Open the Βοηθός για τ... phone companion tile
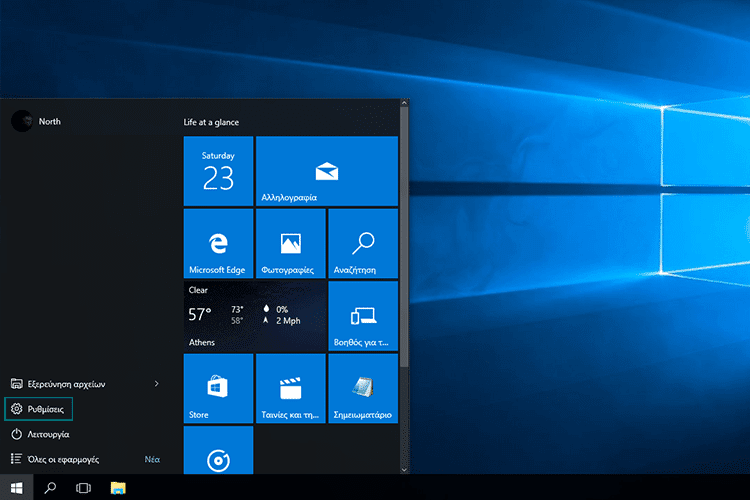Screen dimensions: 750x500 [x=363, y=316]
